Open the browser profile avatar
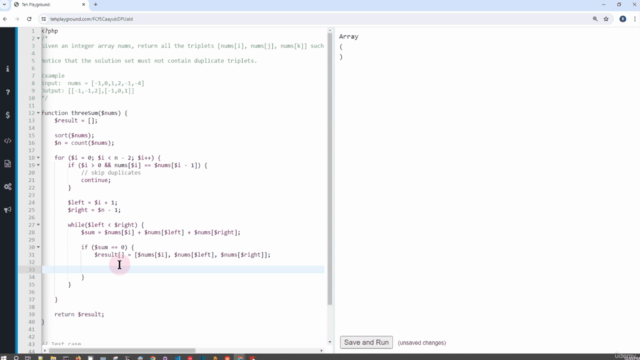 coord(622,19)
